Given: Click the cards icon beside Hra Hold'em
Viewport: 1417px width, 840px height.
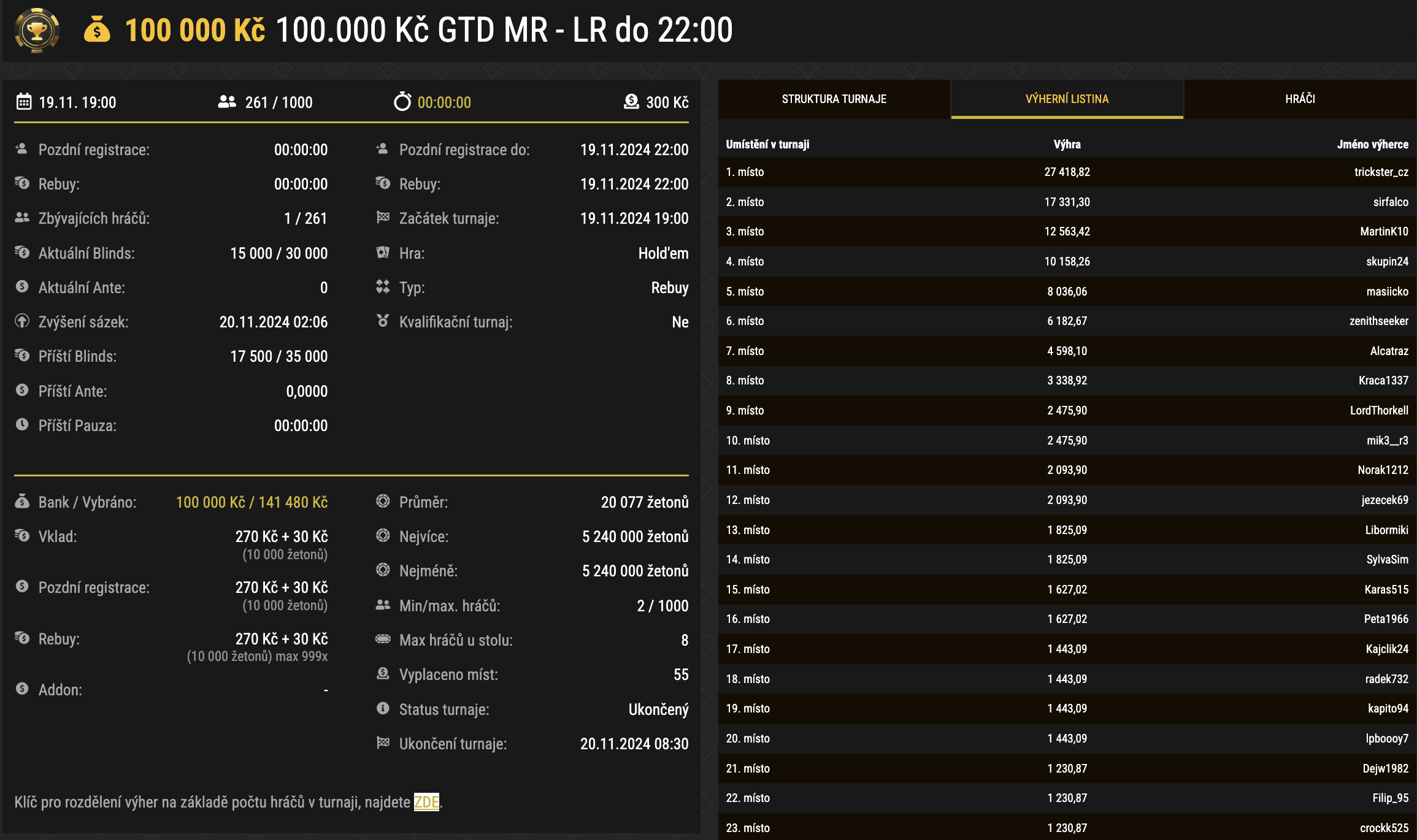Looking at the screenshot, I should coord(383,253).
